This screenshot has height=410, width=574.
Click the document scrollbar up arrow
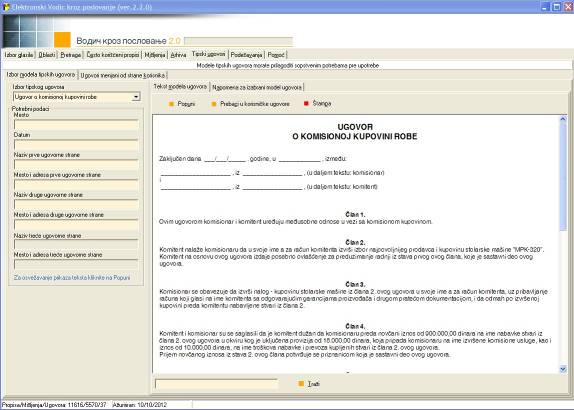(x=563, y=119)
